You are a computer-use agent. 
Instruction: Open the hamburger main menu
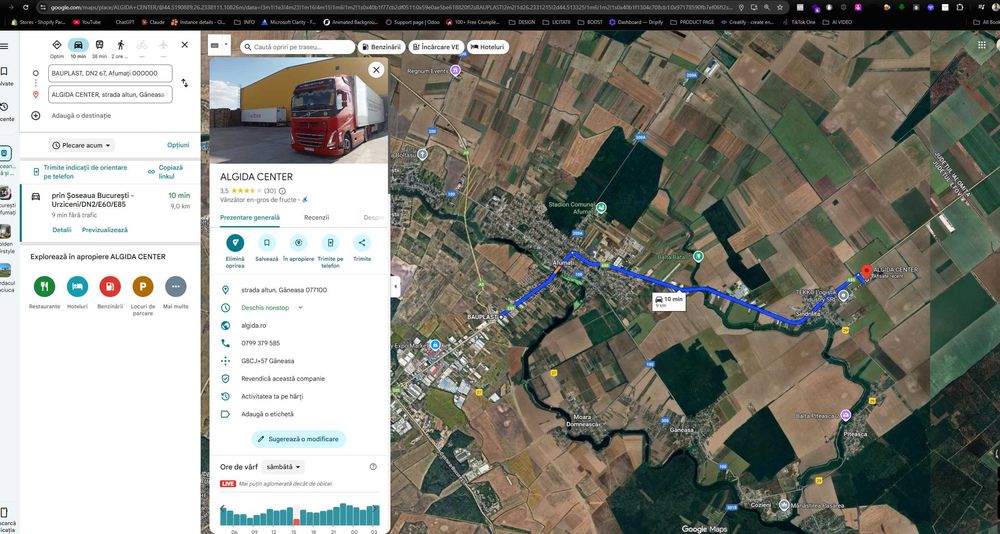point(4,46)
